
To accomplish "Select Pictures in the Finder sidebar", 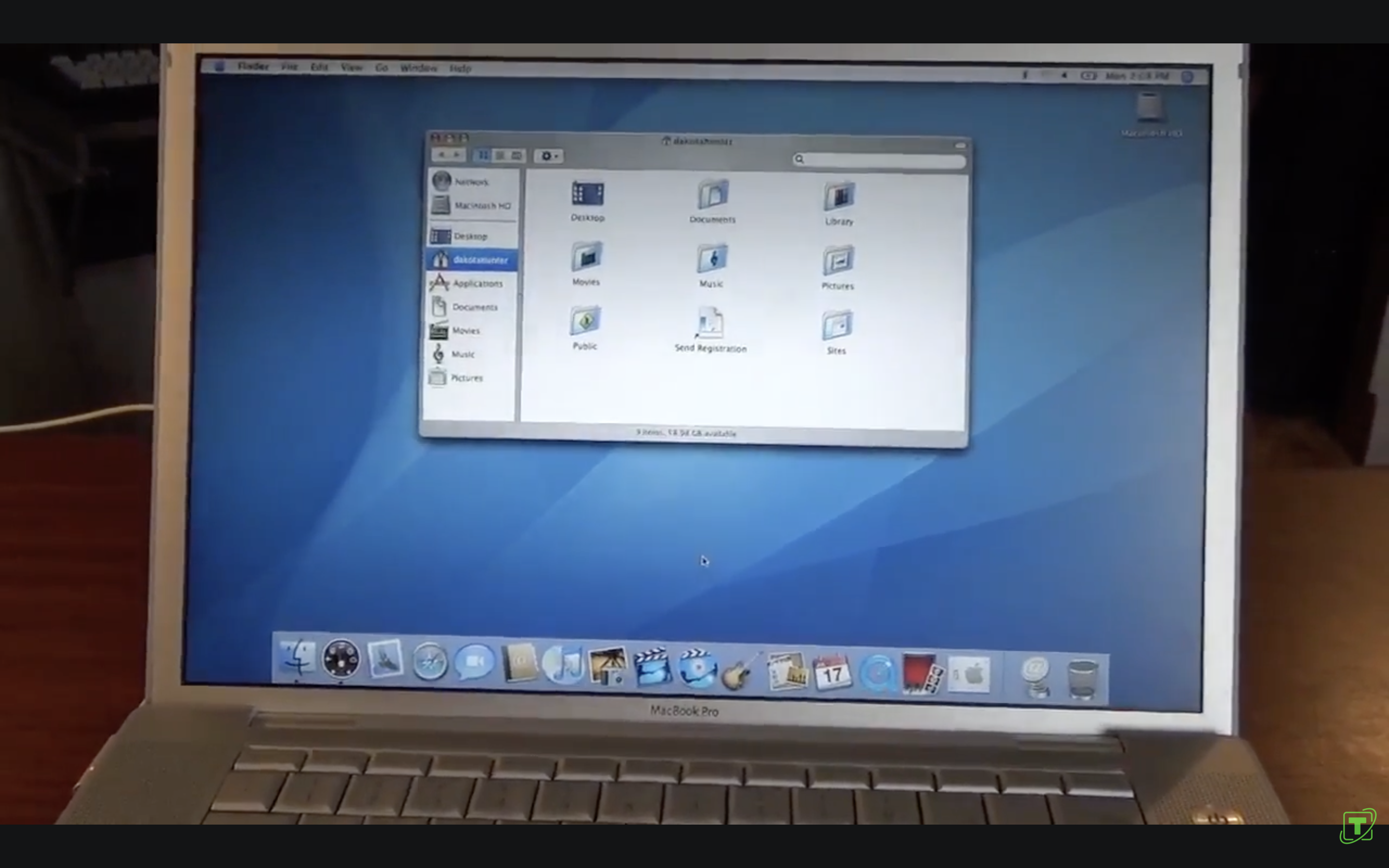I will click(x=468, y=377).
